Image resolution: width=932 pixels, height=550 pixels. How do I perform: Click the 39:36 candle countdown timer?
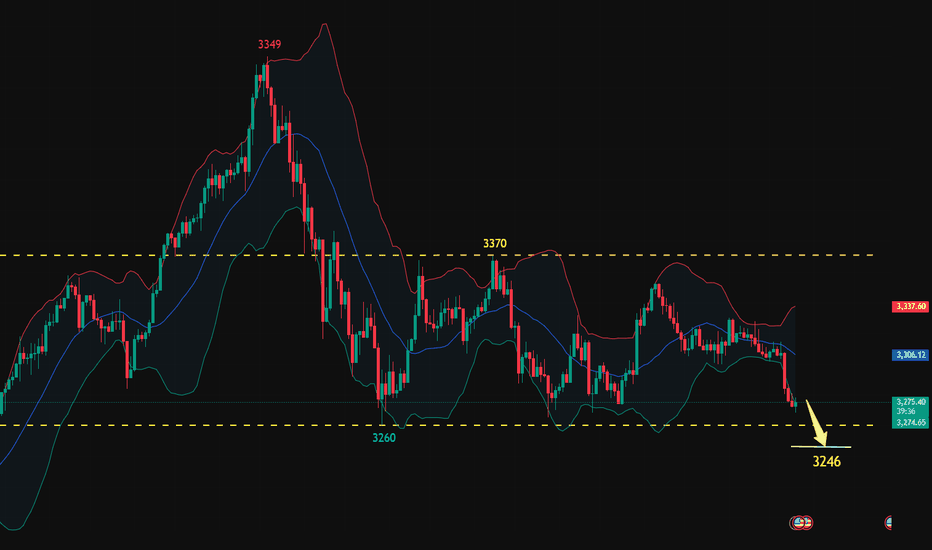pos(906,411)
